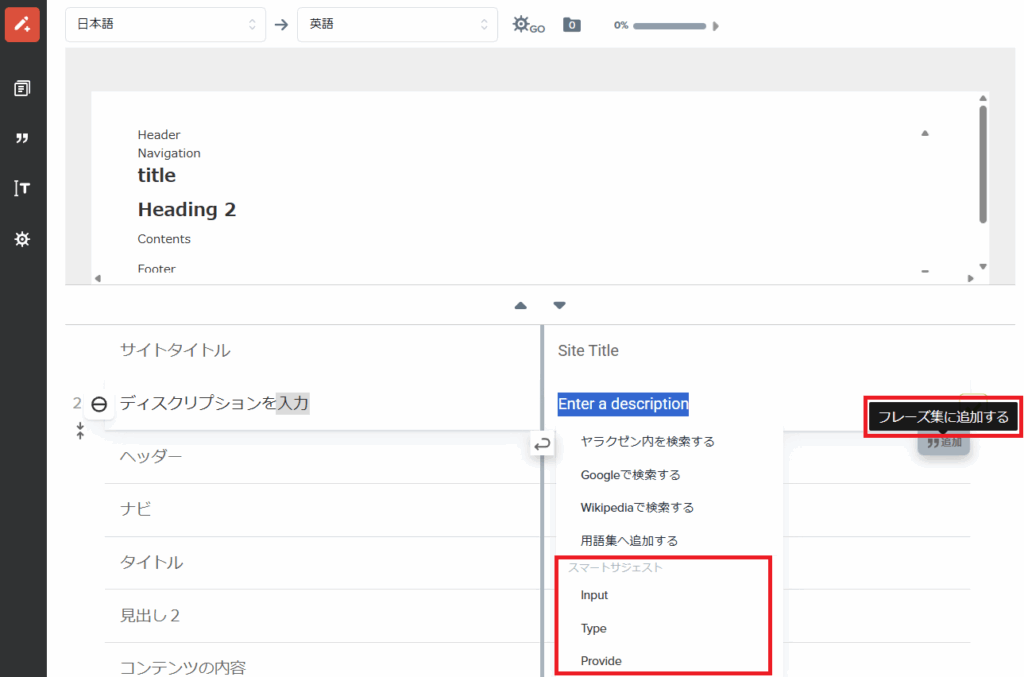Click the 0% translation progress bar
Image resolution: width=1024 pixels, height=677 pixels.
pyautogui.click(x=669, y=25)
